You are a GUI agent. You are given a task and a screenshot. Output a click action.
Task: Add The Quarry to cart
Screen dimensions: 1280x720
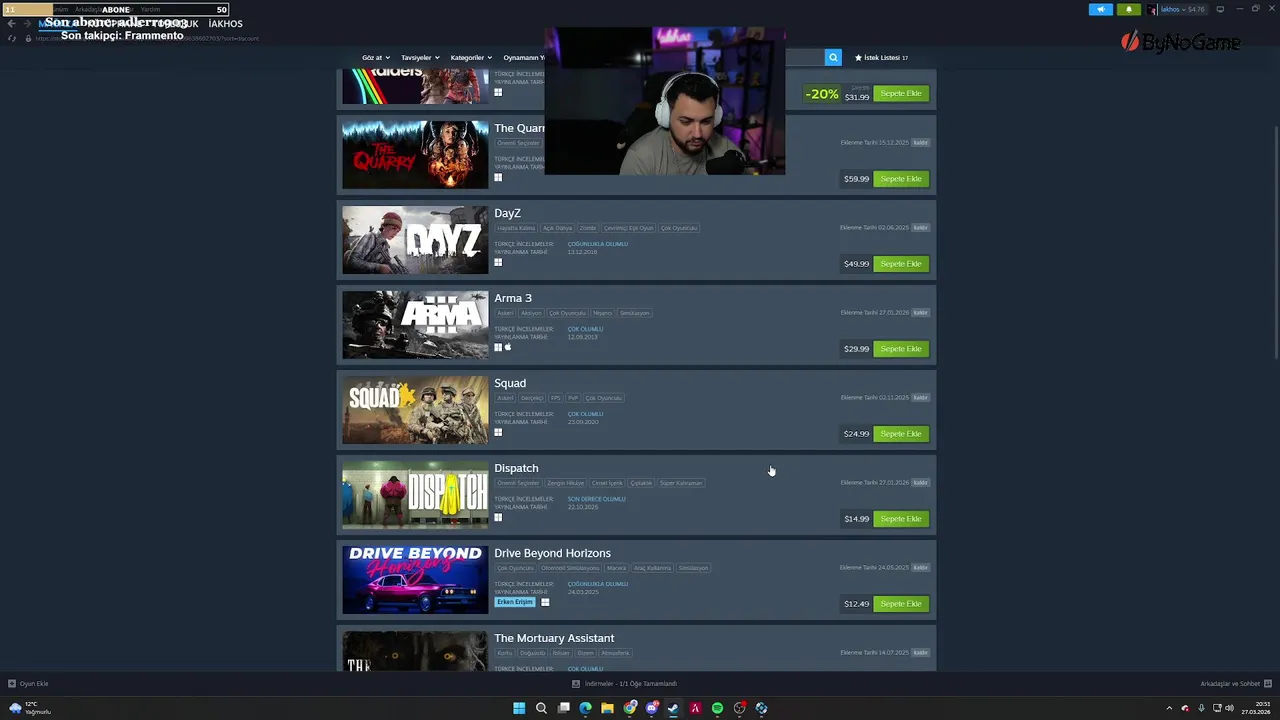click(901, 179)
